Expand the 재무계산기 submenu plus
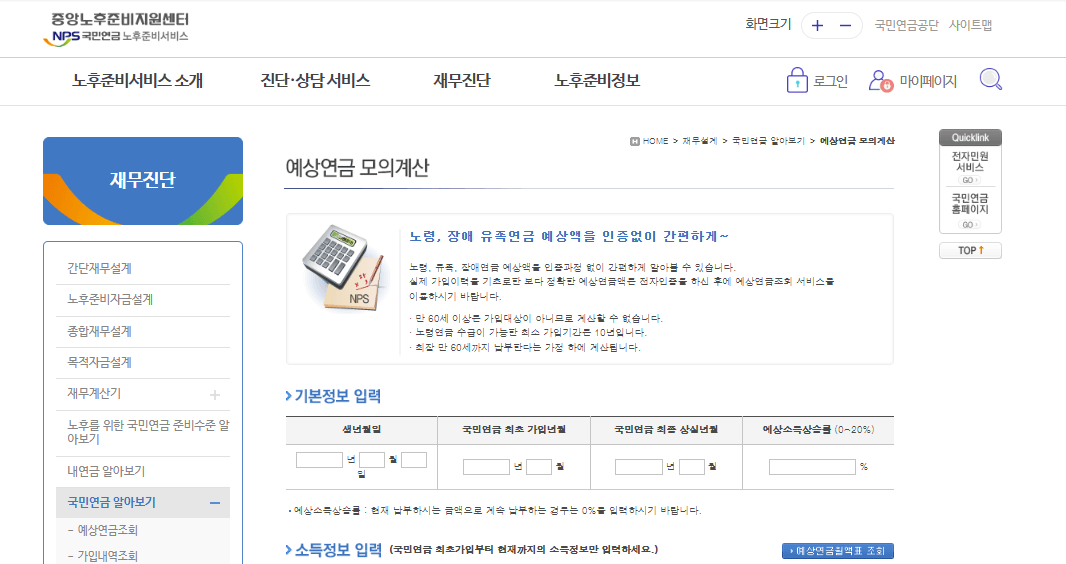 (x=215, y=395)
